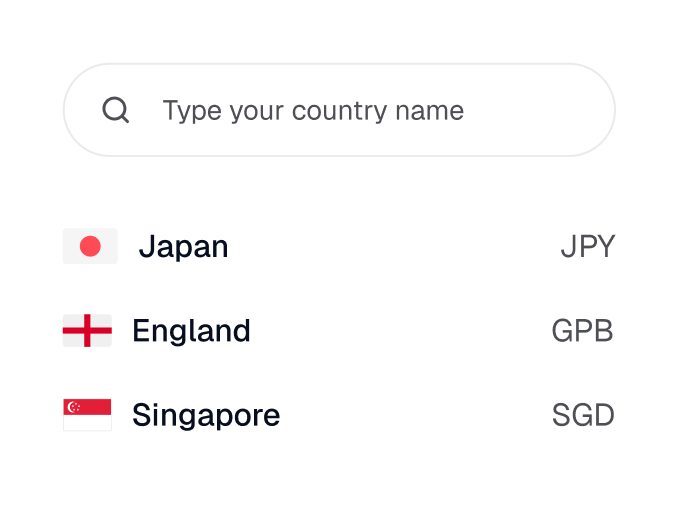Click the Singapore flag icon
The image size is (679, 512).
coord(87,415)
